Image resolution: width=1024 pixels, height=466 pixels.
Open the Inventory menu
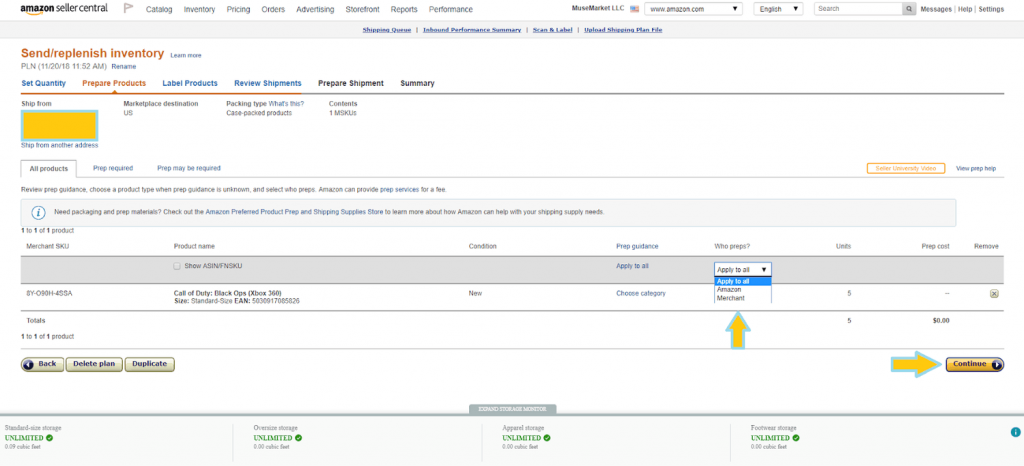[200, 10]
